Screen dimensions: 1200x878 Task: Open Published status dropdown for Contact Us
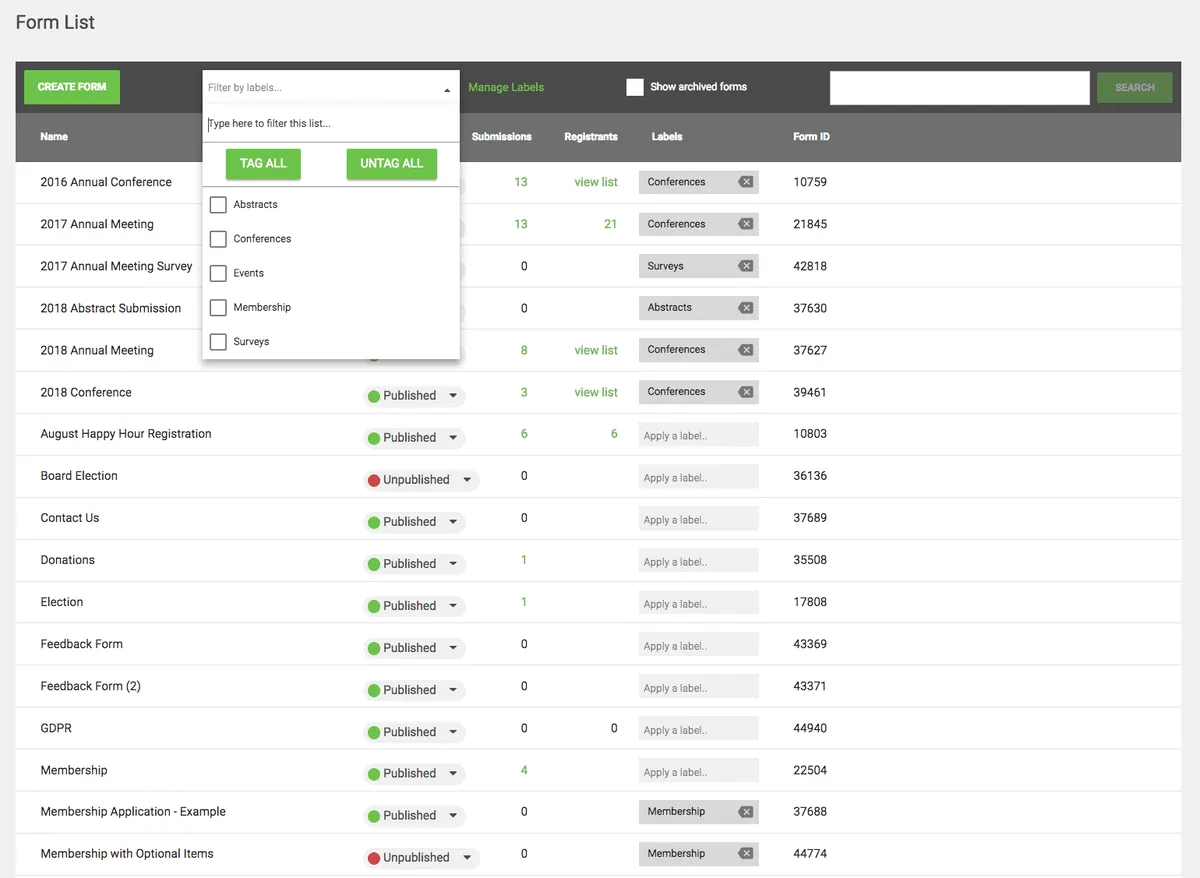point(453,522)
